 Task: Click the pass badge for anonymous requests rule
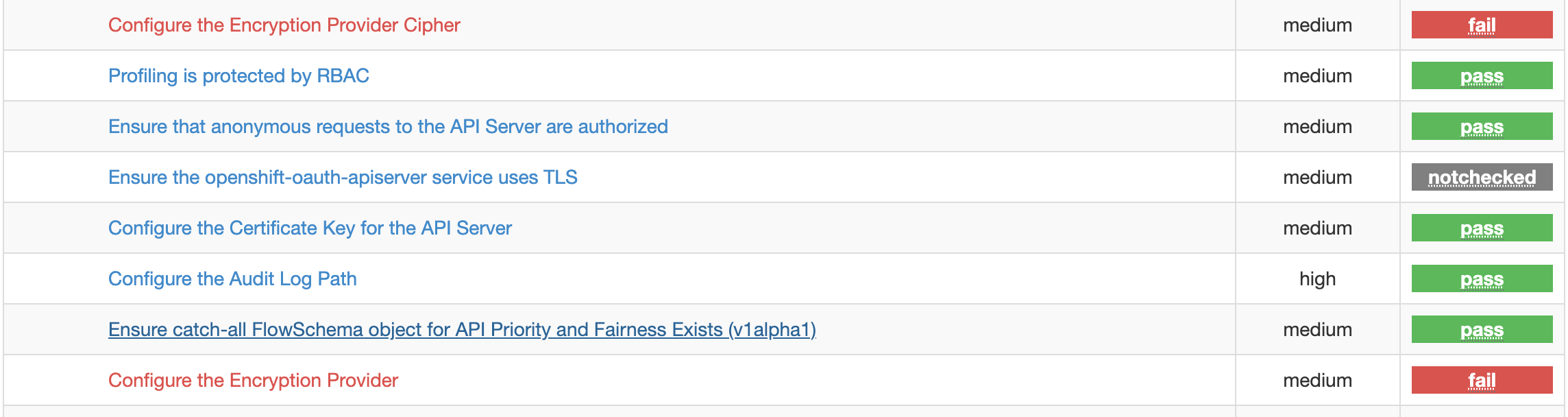1481,126
